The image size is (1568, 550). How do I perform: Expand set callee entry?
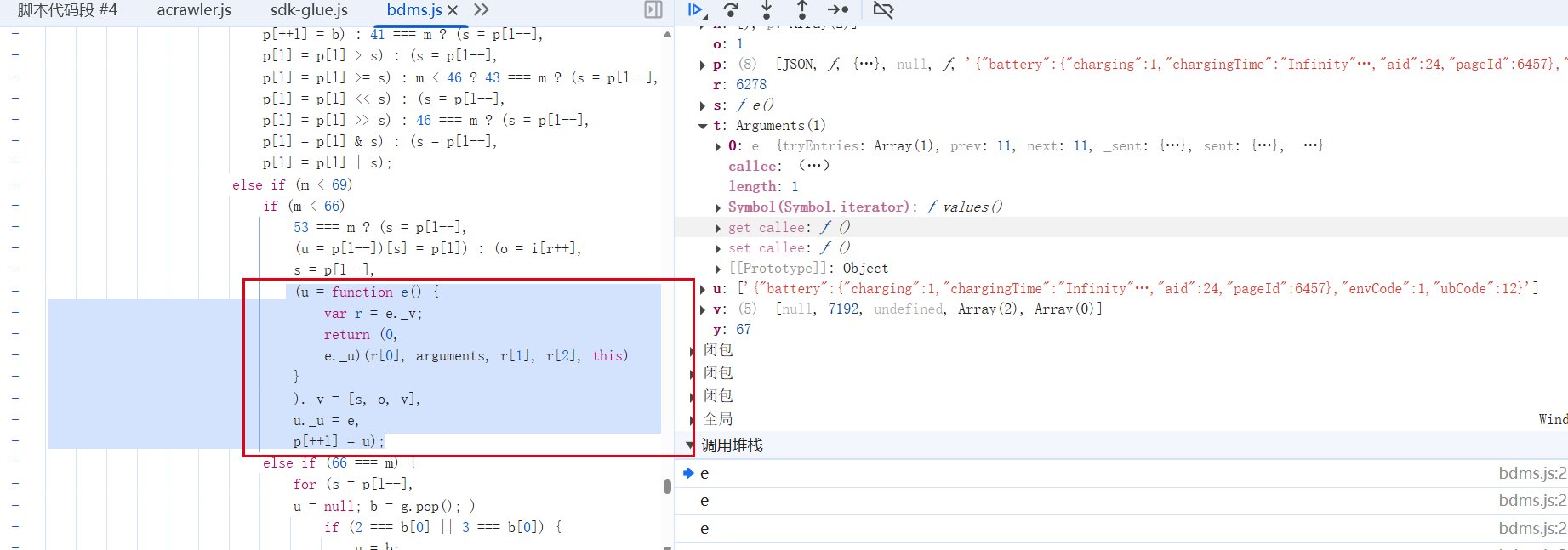coord(718,248)
